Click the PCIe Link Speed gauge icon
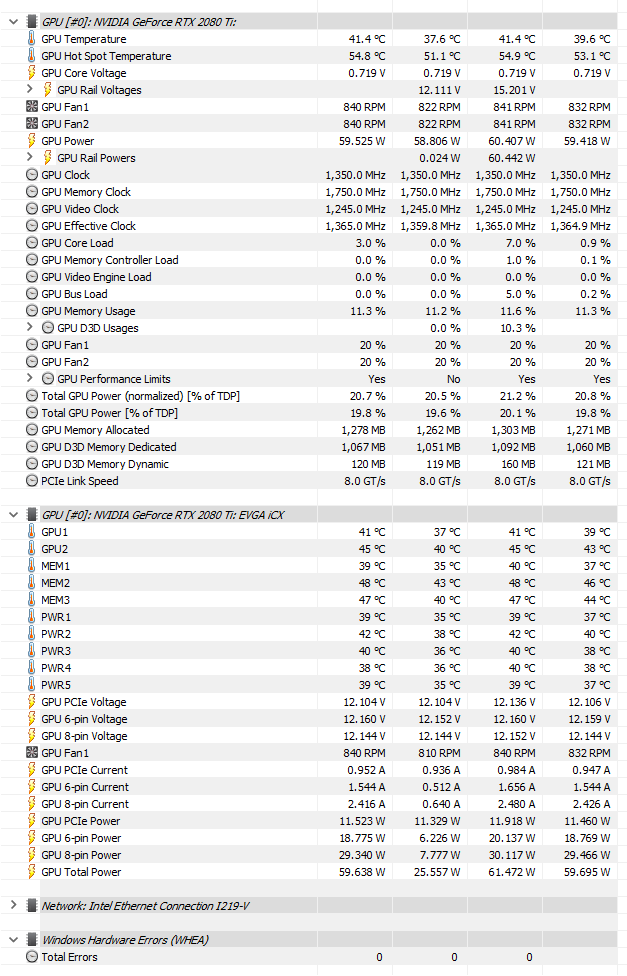Viewport: 627px width, 976px height. click(32, 481)
